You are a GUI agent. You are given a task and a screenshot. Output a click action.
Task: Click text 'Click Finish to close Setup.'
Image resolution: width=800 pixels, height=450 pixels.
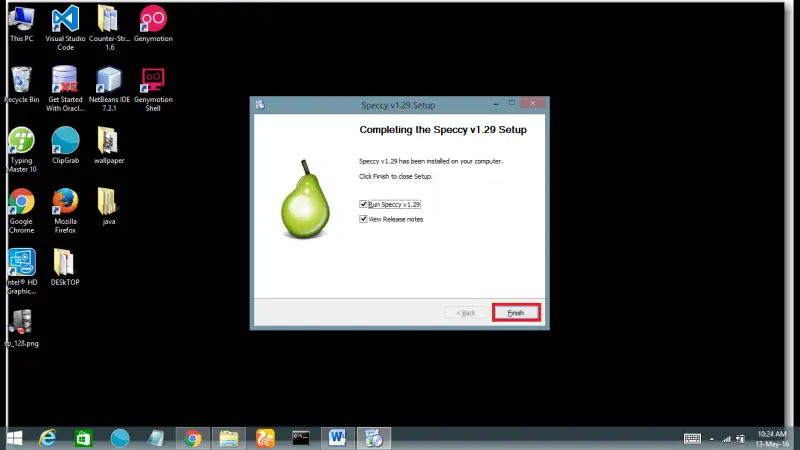point(395,177)
